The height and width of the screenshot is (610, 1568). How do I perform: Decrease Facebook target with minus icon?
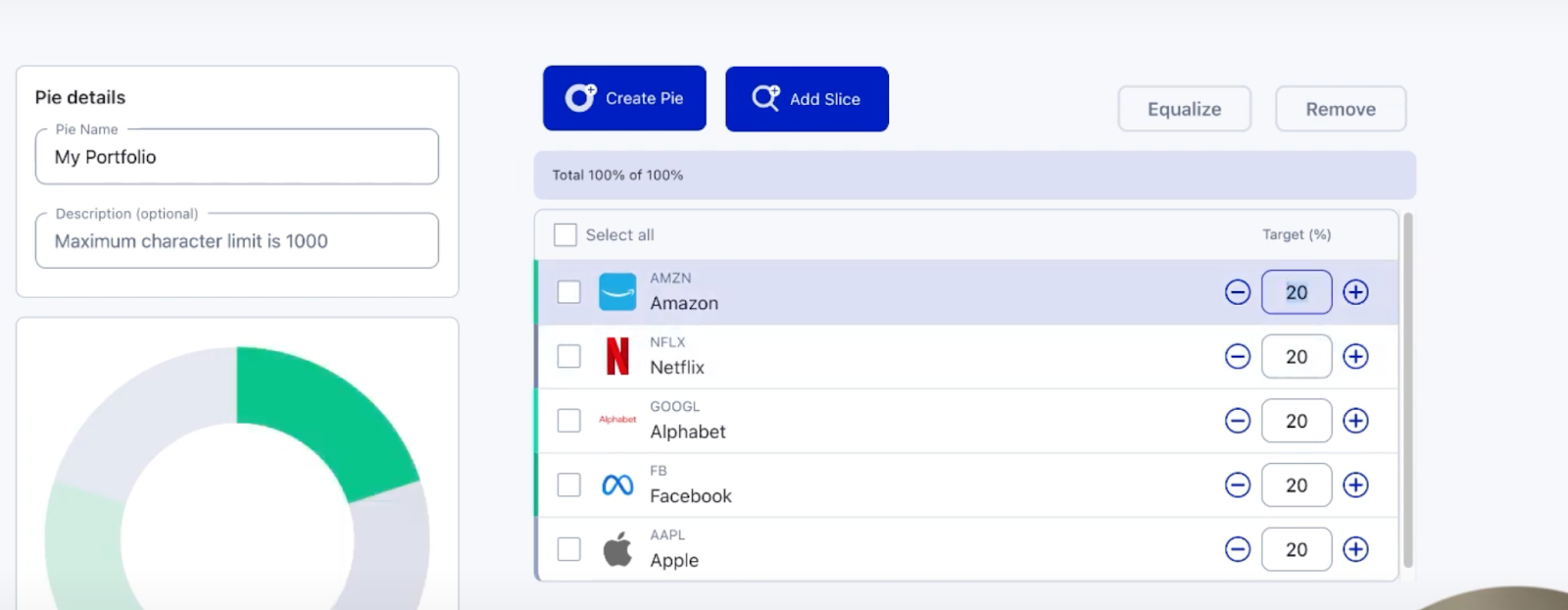point(1238,485)
